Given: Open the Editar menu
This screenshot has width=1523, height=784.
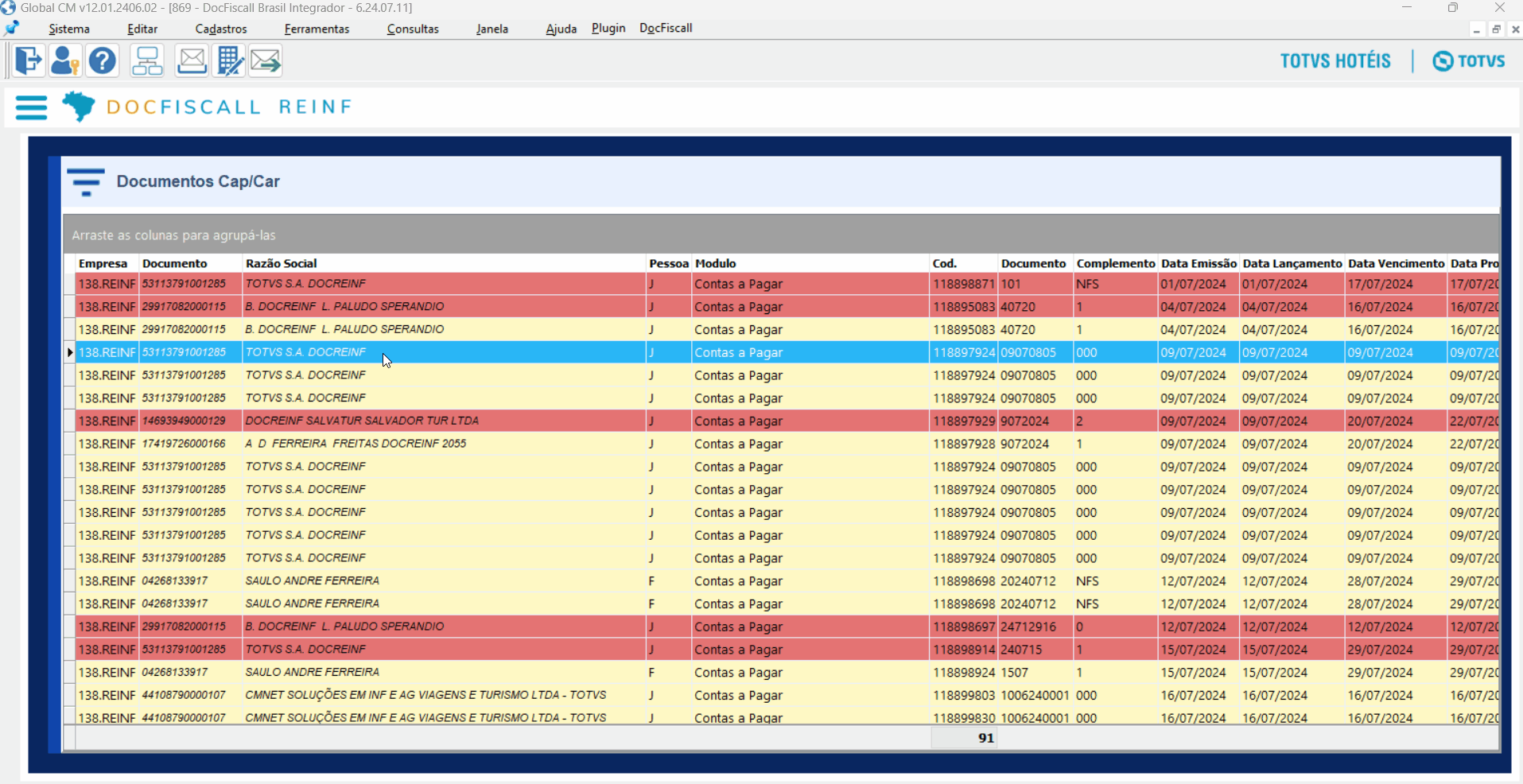Looking at the screenshot, I should click(x=142, y=29).
